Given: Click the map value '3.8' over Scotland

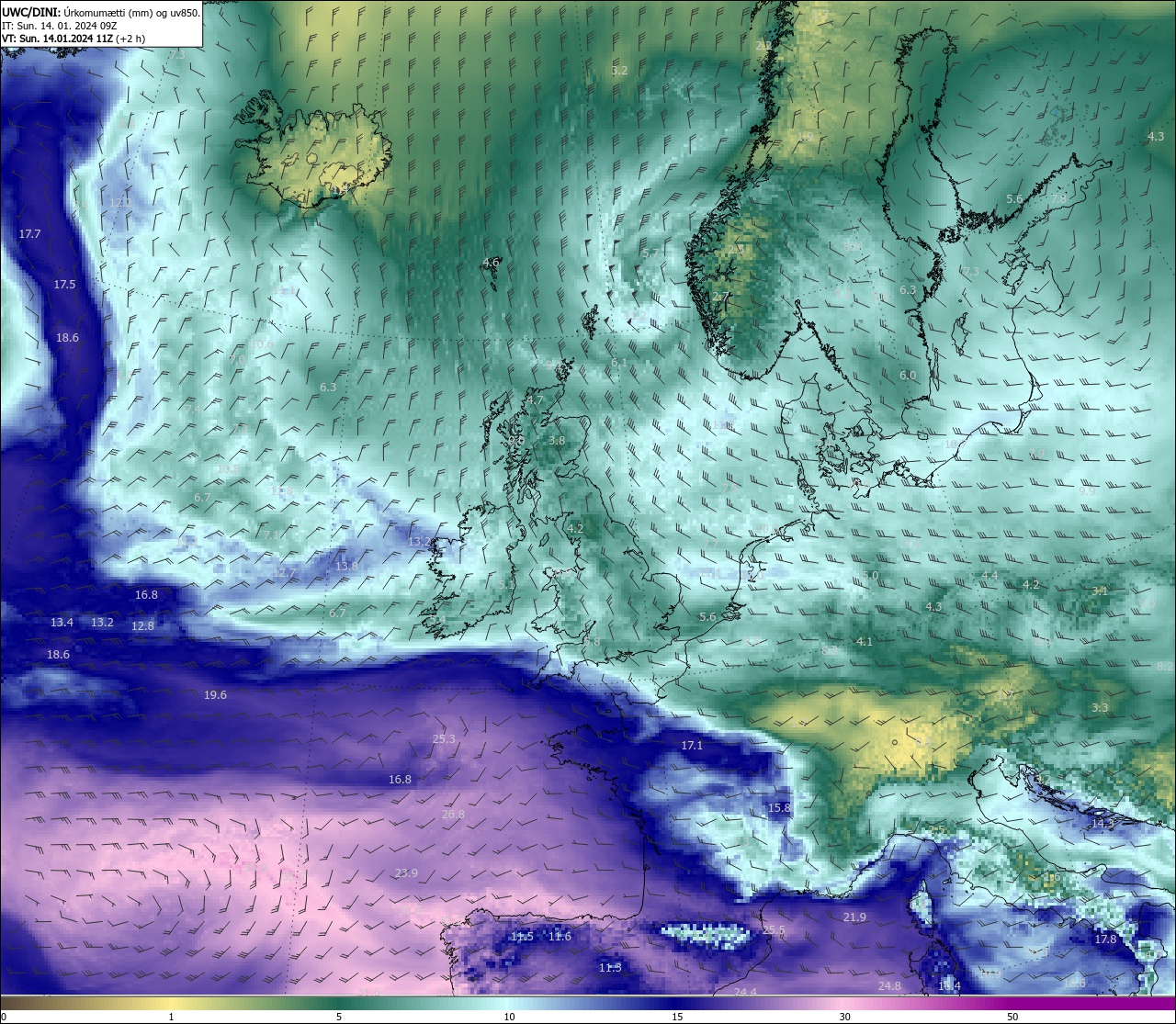Looking at the screenshot, I should 557,441.
